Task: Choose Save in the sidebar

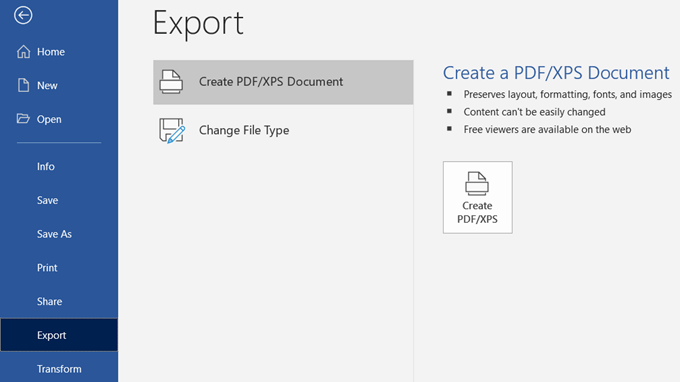Action: [x=47, y=200]
